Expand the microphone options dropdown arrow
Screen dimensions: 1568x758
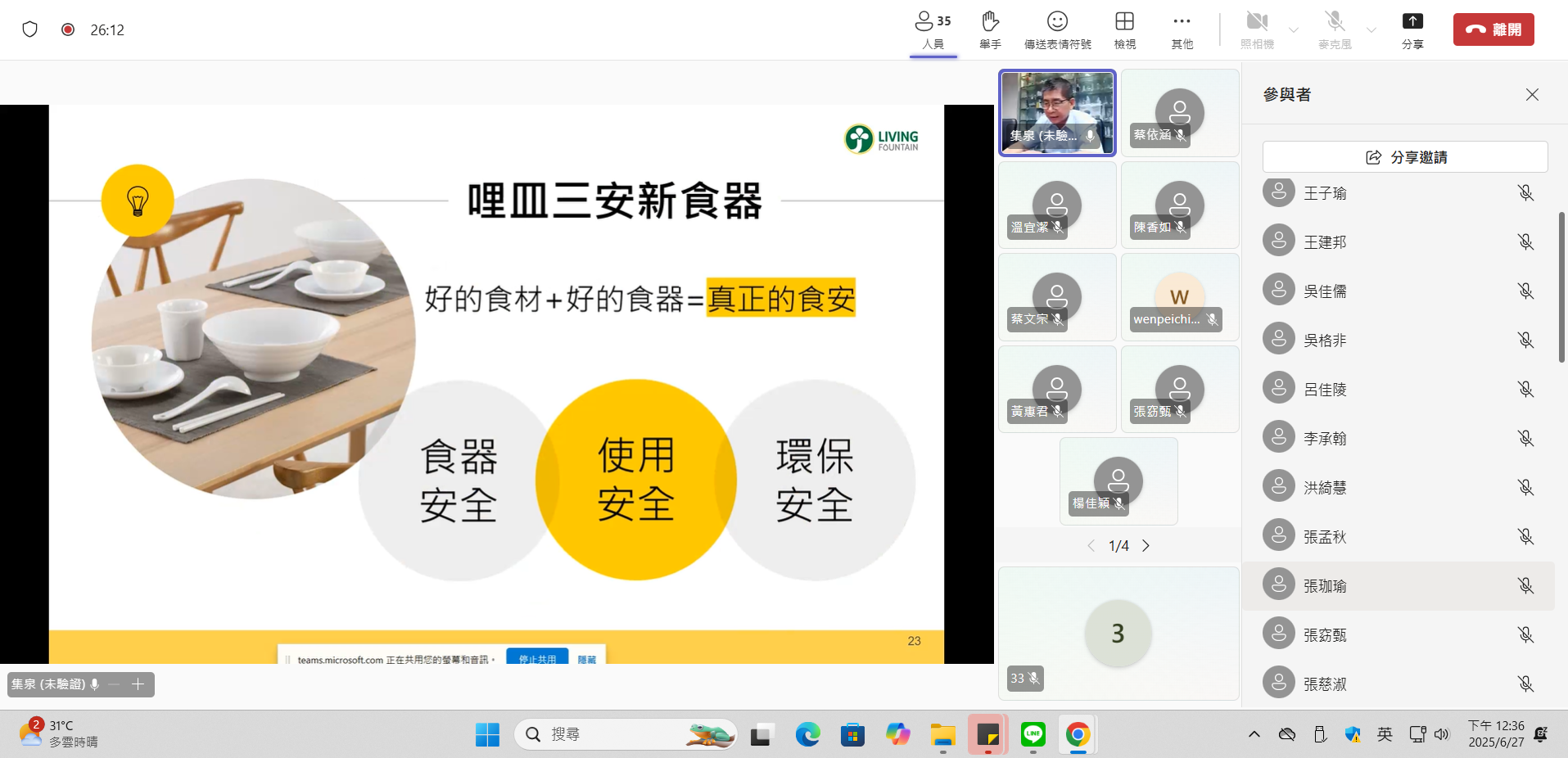coord(1371,30)
